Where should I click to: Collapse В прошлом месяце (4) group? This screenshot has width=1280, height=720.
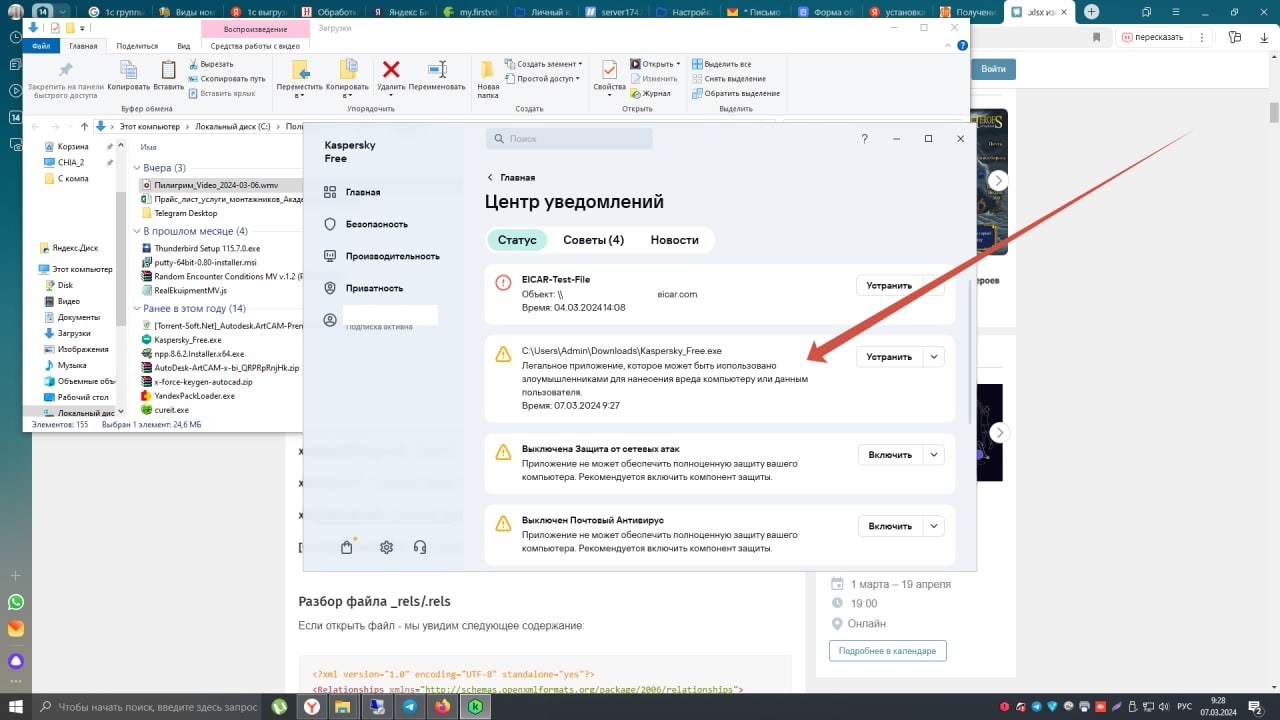point(136,231)
